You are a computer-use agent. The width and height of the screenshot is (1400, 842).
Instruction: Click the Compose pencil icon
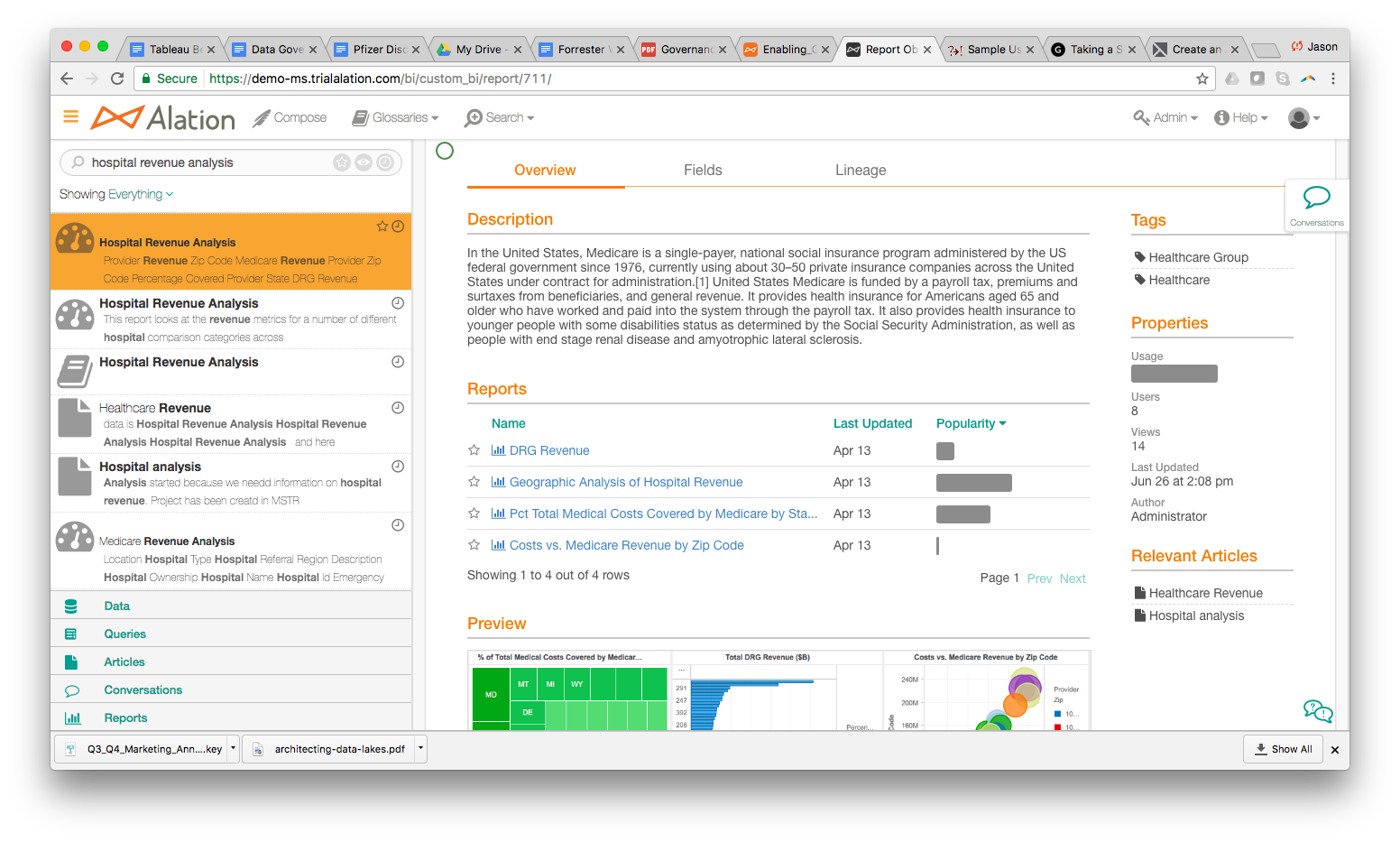point(262,118)
